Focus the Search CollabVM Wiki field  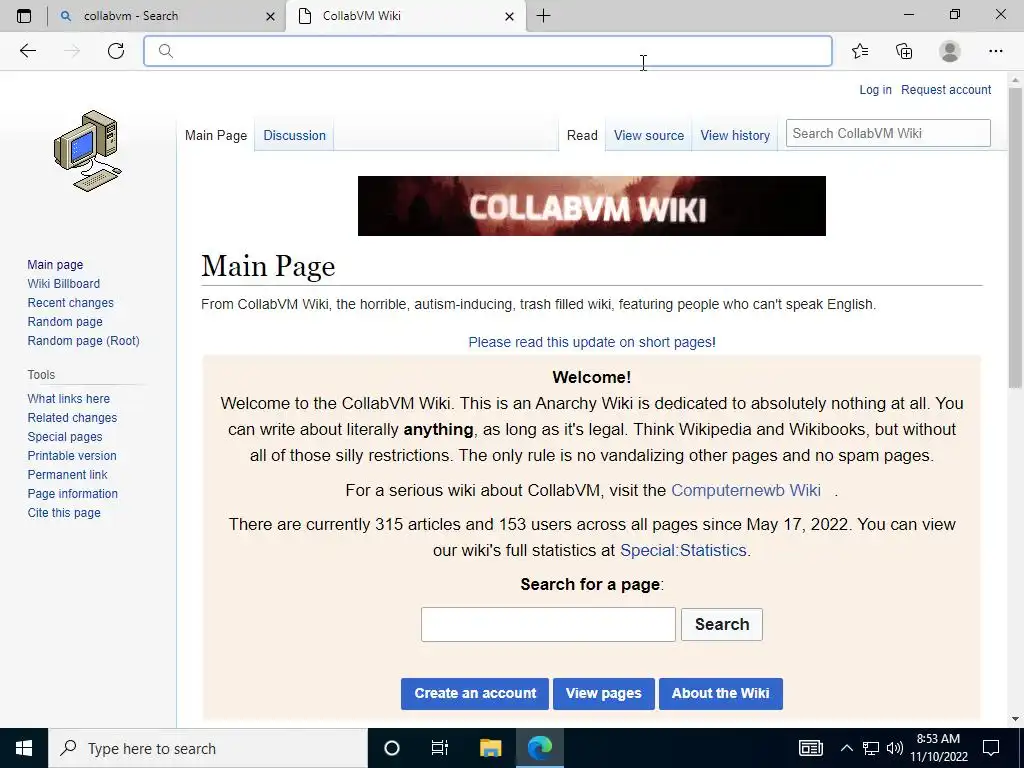(x=888, y=133)
